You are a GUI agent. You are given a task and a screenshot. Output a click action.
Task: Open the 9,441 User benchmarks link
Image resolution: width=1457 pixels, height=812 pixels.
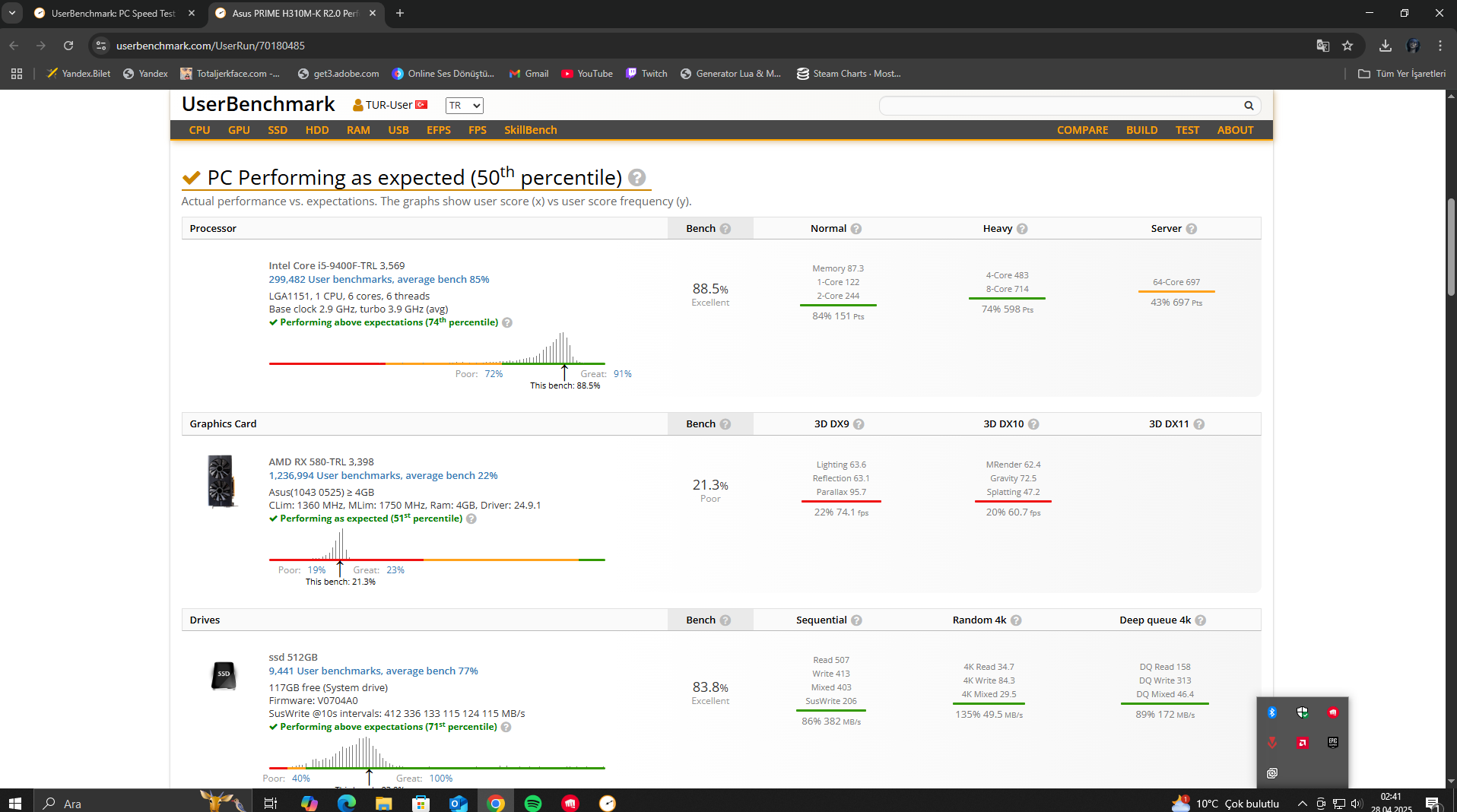pos(373,671)
